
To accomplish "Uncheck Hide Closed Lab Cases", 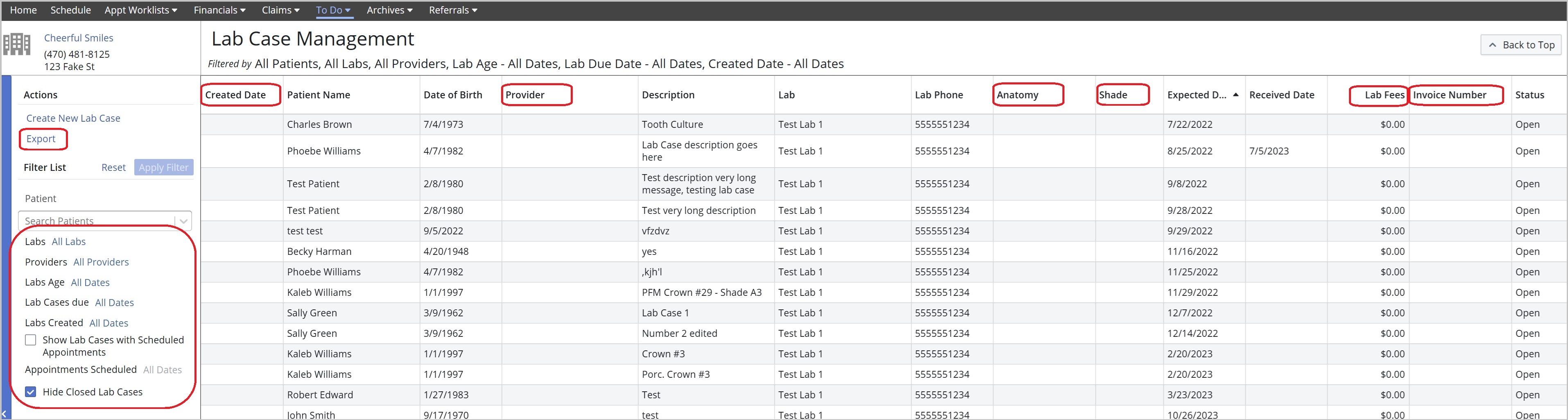I will [30, 392].
